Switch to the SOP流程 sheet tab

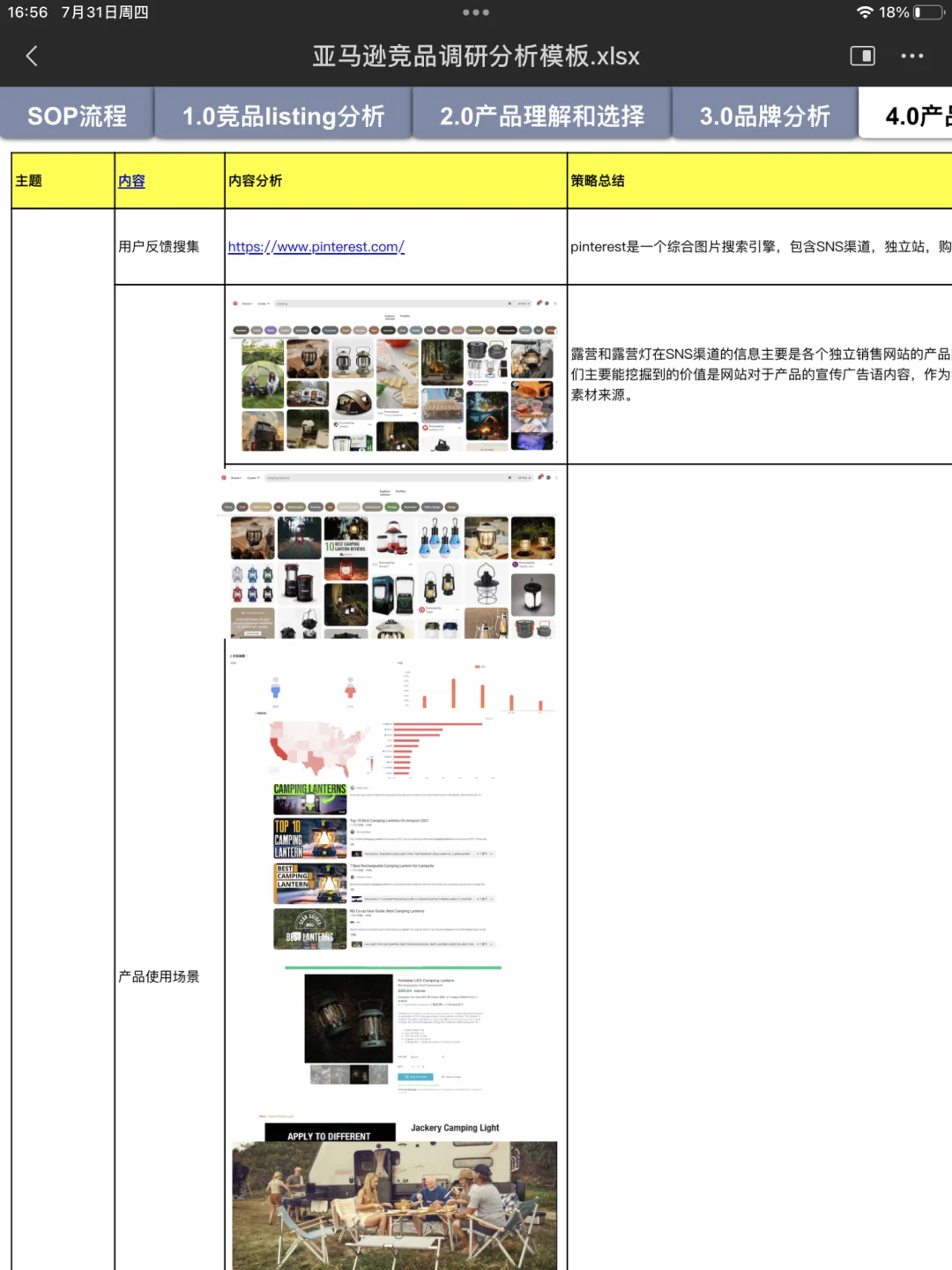pyautogui.click(x=77, y=116)
